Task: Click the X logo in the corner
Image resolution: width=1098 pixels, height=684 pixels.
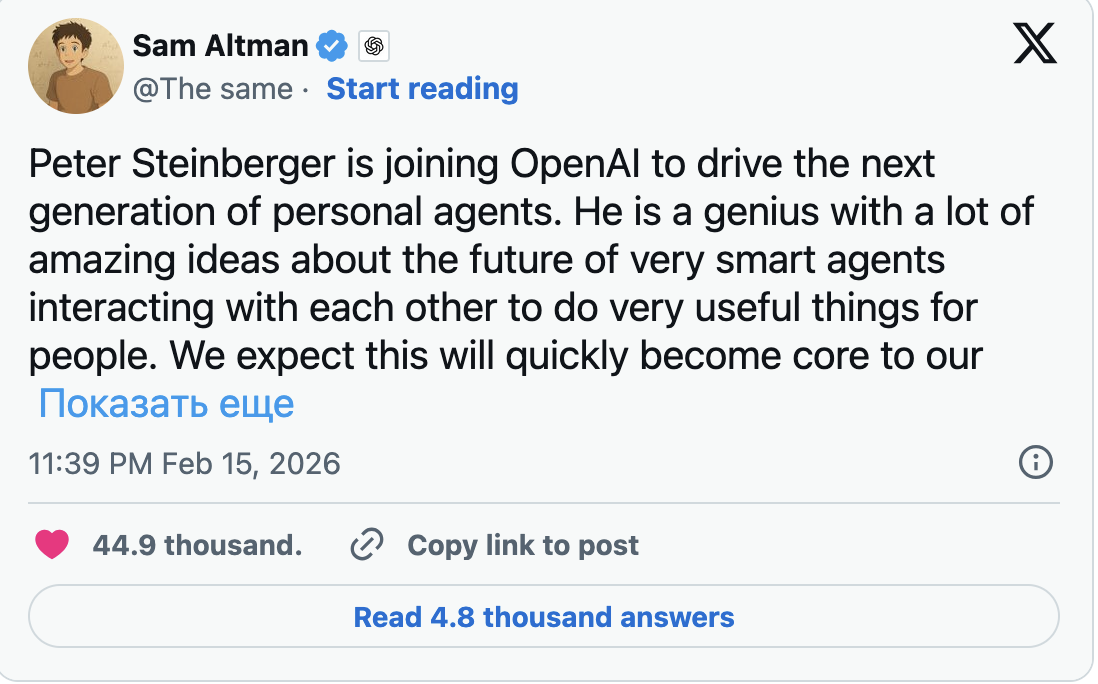Action: 1036,44
